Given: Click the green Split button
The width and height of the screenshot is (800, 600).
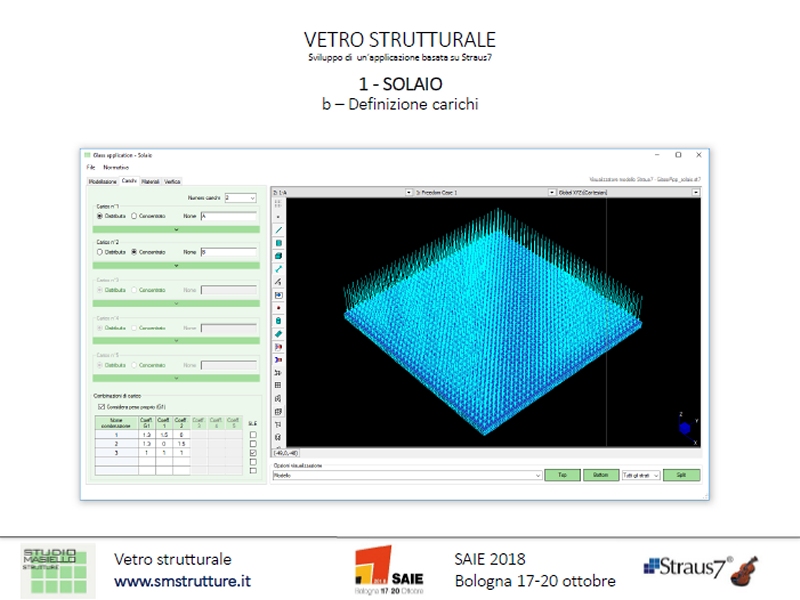Looking at the screenshot, I should [681, 475].
